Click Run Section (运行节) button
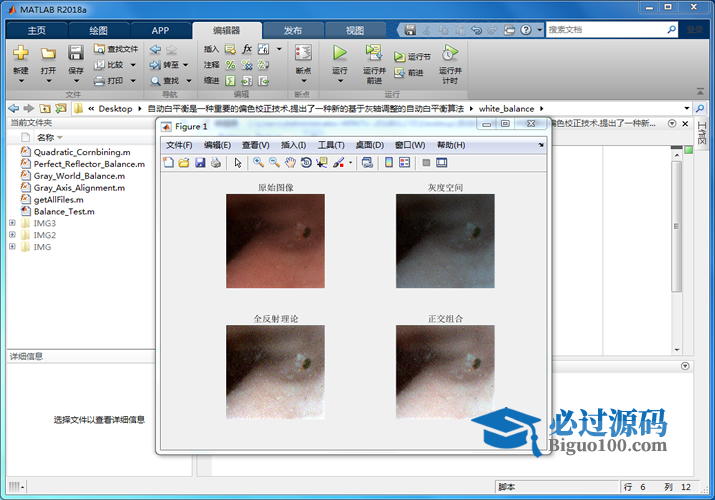This screenshot has height=500, width=715. tap(412, 57)
